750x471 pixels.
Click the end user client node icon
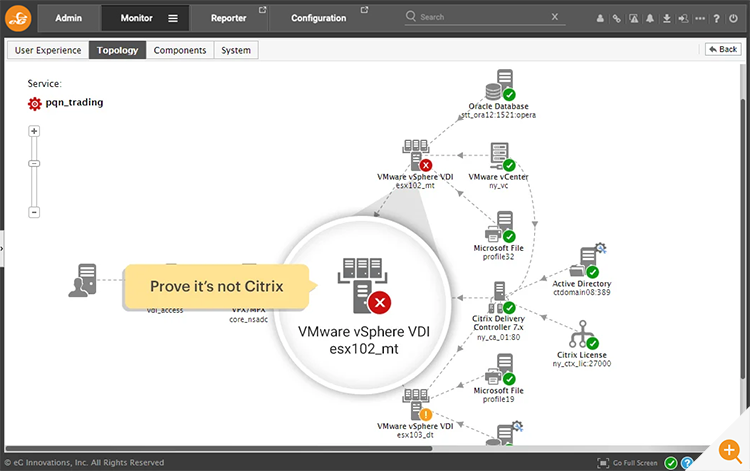point(83,280)
